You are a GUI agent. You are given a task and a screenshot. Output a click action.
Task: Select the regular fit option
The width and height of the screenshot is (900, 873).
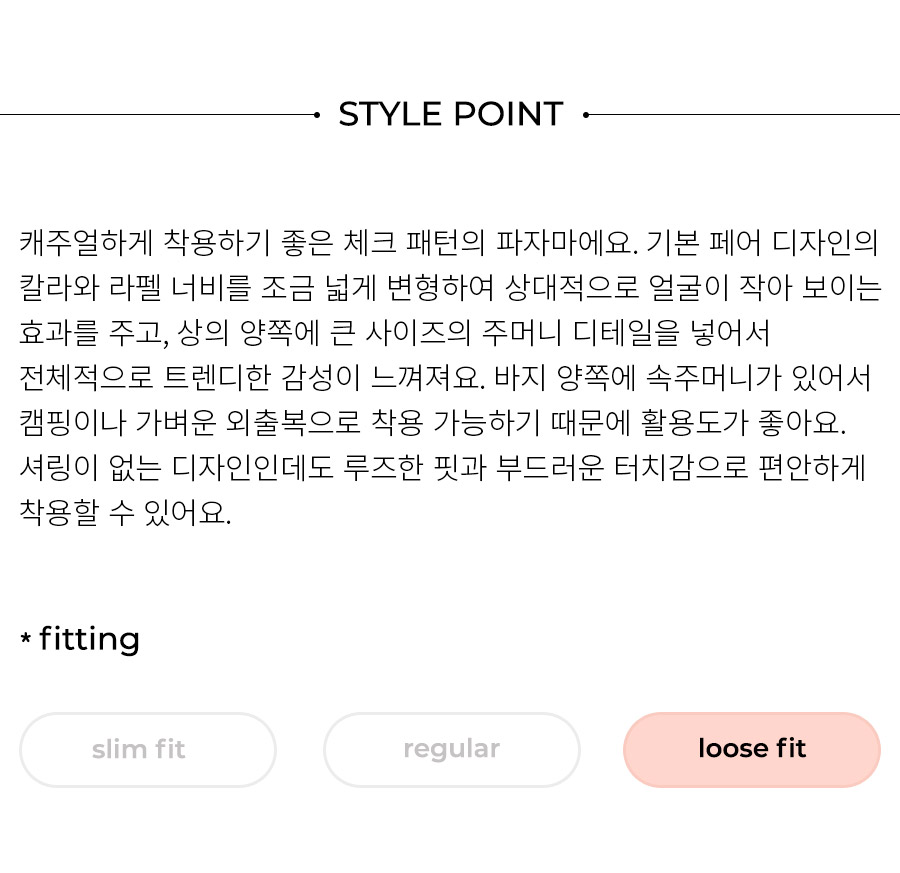tap(452, 750)
